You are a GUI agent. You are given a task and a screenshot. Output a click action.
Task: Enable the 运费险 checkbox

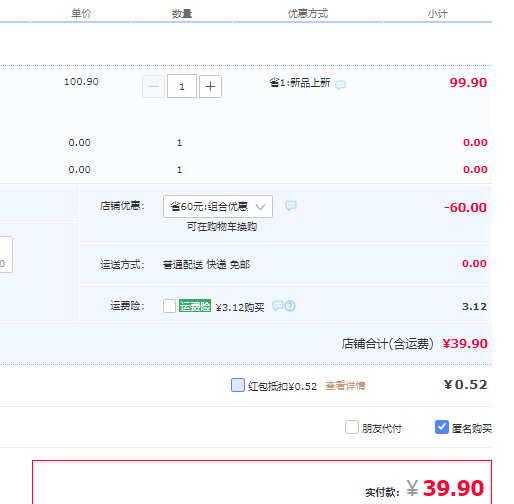169,306
